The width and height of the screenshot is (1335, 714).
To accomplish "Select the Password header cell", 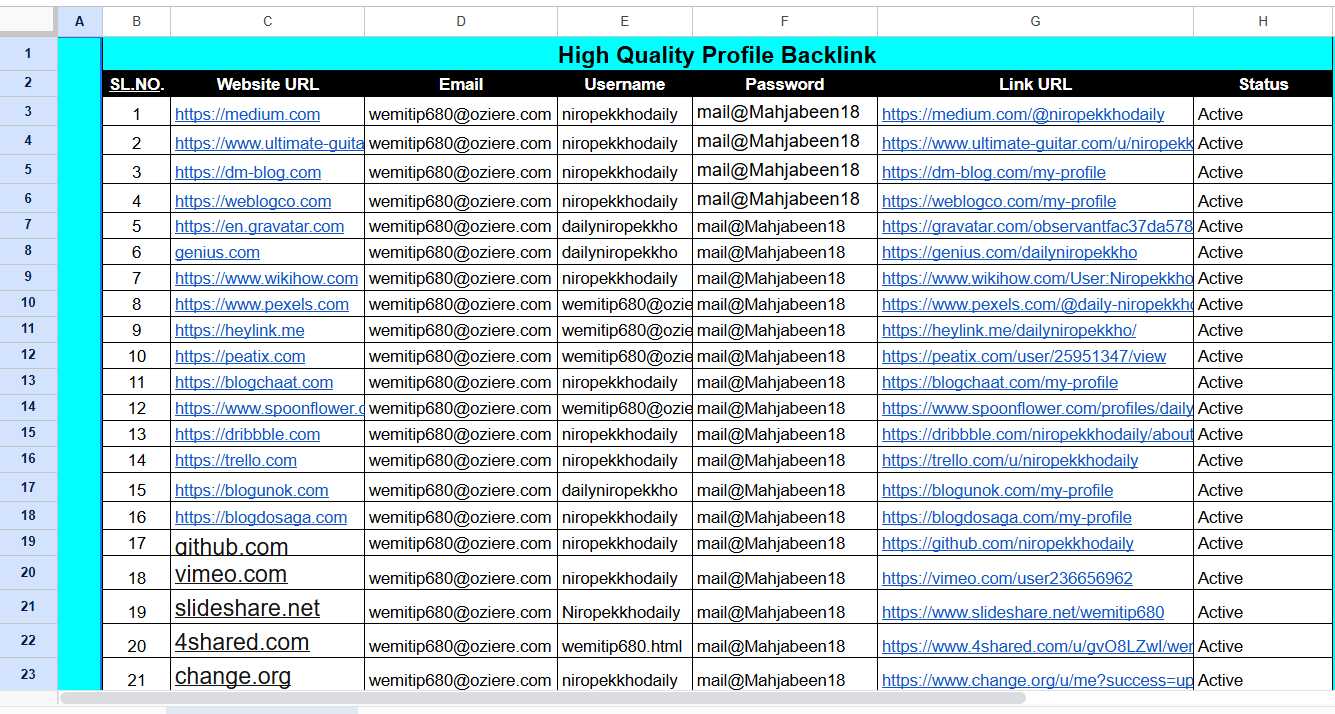I will coord(785,84).
